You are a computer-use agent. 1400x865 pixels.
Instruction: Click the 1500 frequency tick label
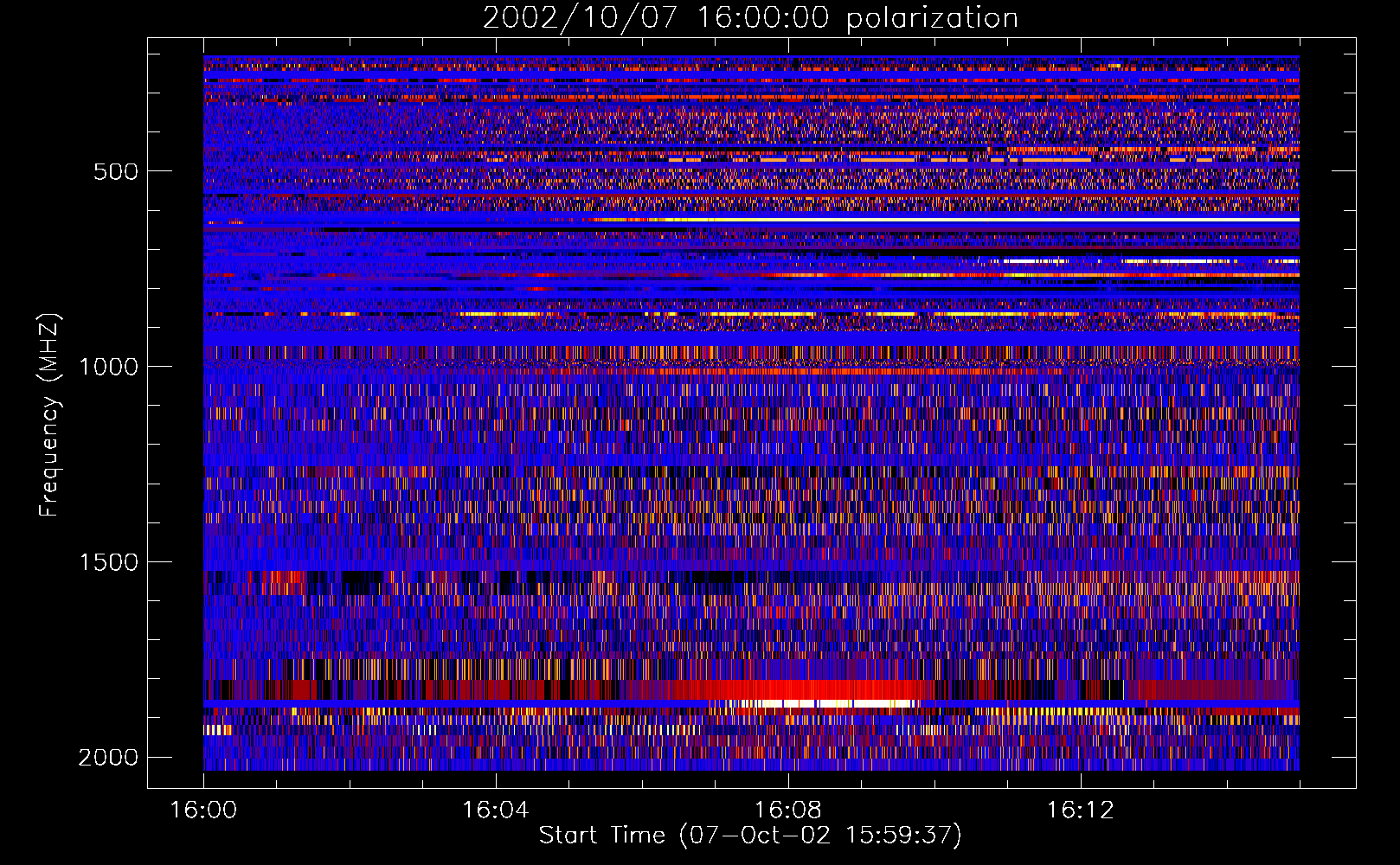click(109, 562)
